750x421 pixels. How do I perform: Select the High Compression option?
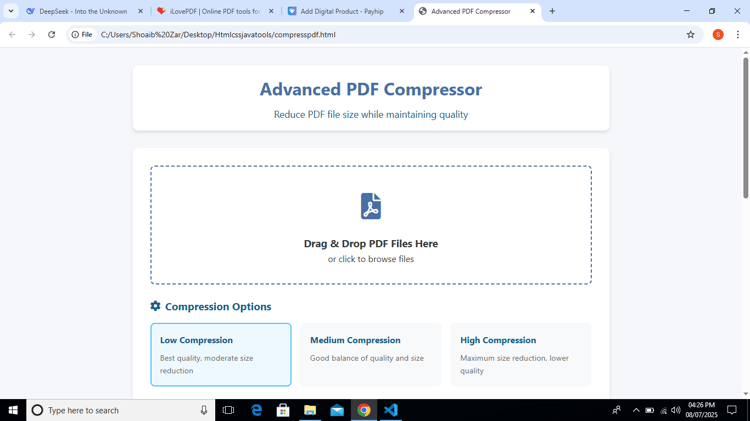click(x=521, y=355)
